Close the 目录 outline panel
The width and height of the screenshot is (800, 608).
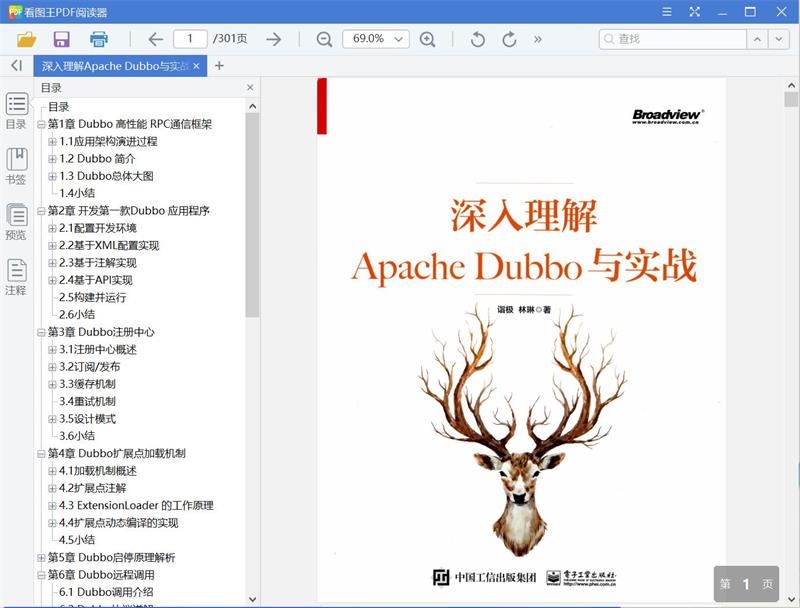250,87
